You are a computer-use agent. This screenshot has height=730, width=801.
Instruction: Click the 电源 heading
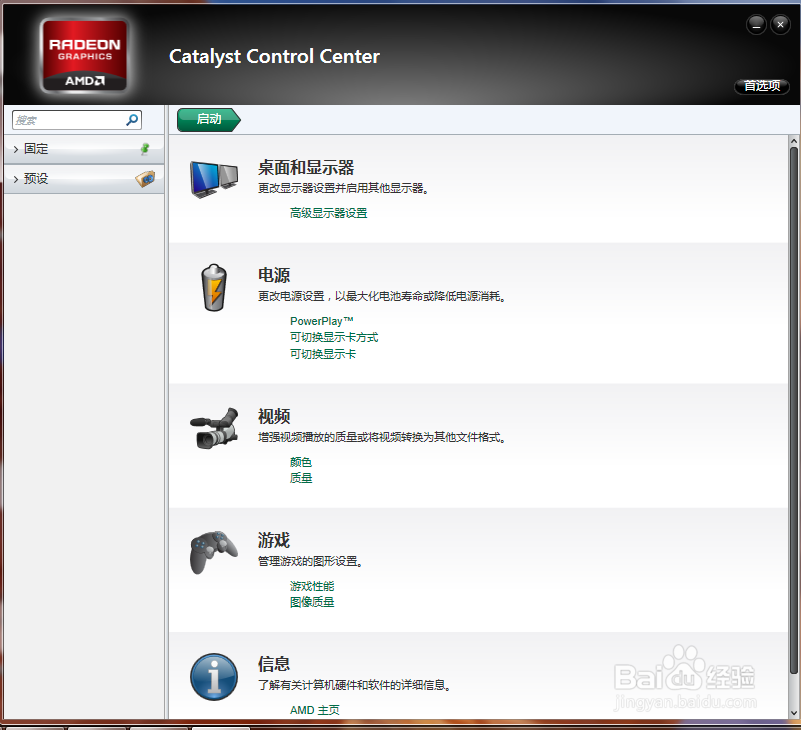tap(274, 275)
